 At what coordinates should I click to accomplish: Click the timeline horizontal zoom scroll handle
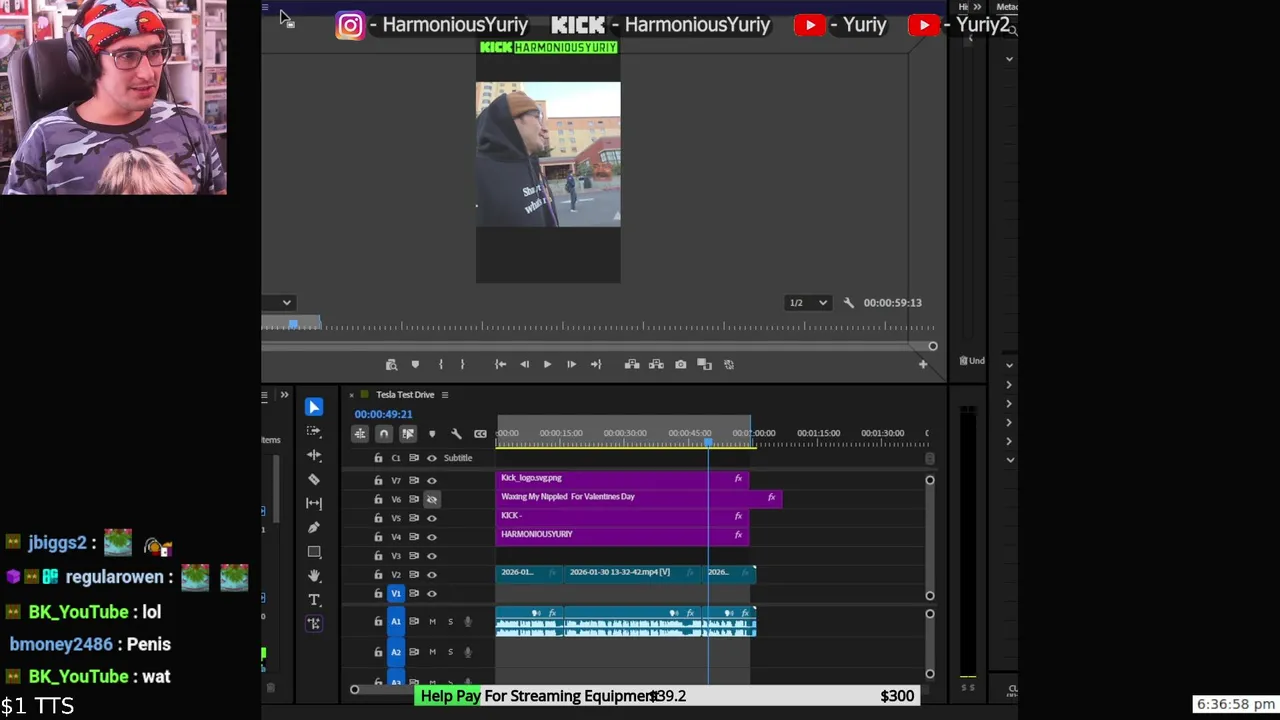click(354, 689)
